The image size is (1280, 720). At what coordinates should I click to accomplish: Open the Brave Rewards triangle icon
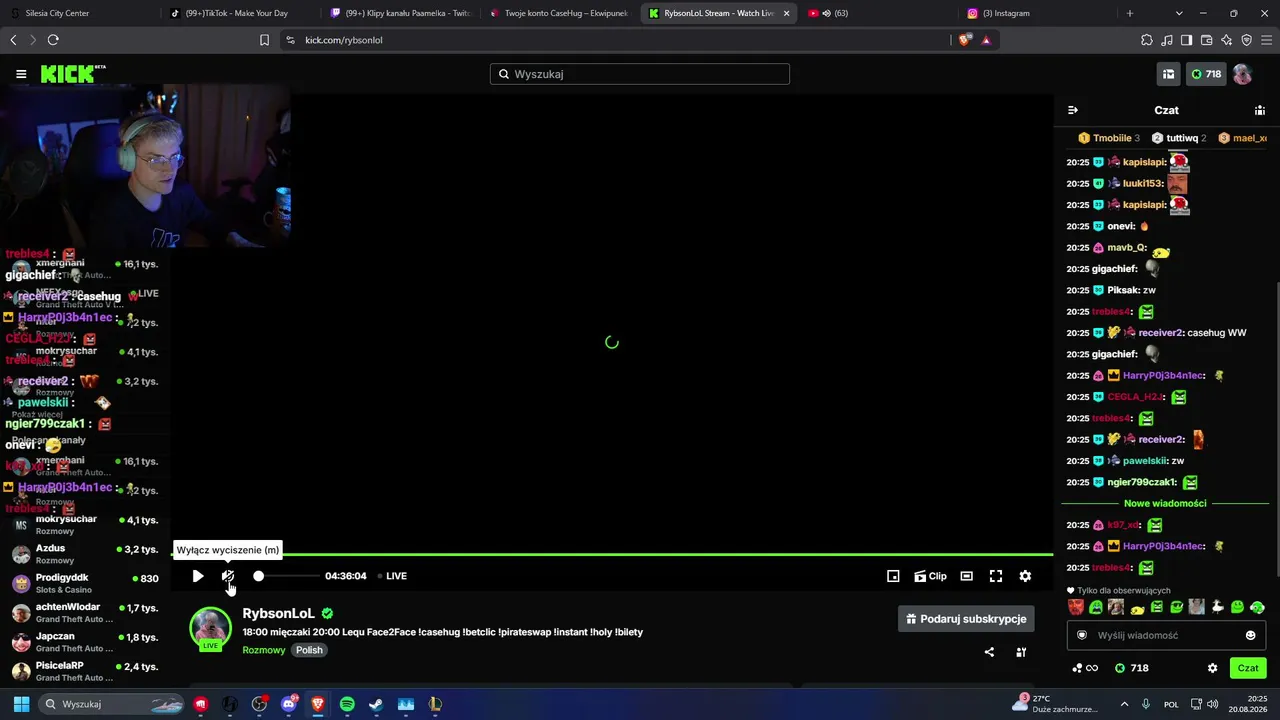click(986, 40)
